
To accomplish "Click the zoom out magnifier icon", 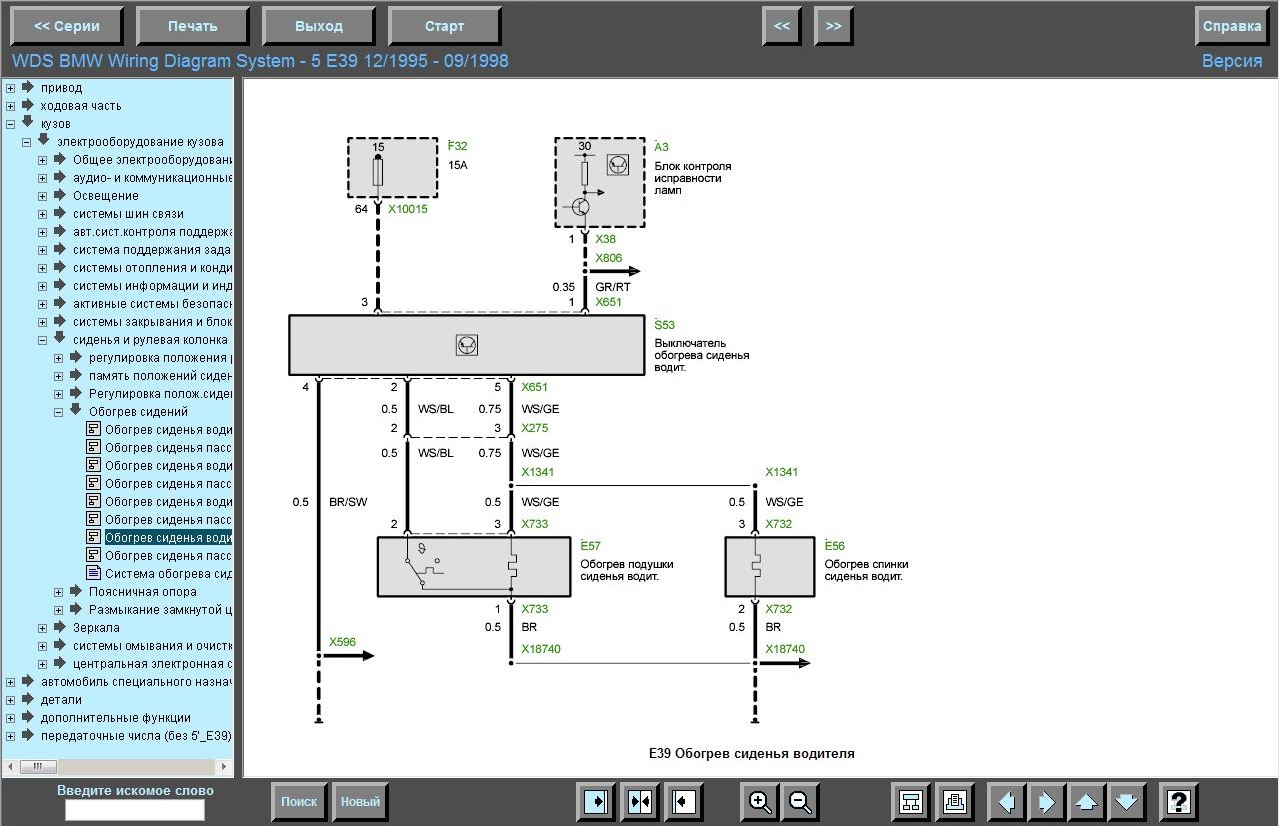I will coord(800,801).
